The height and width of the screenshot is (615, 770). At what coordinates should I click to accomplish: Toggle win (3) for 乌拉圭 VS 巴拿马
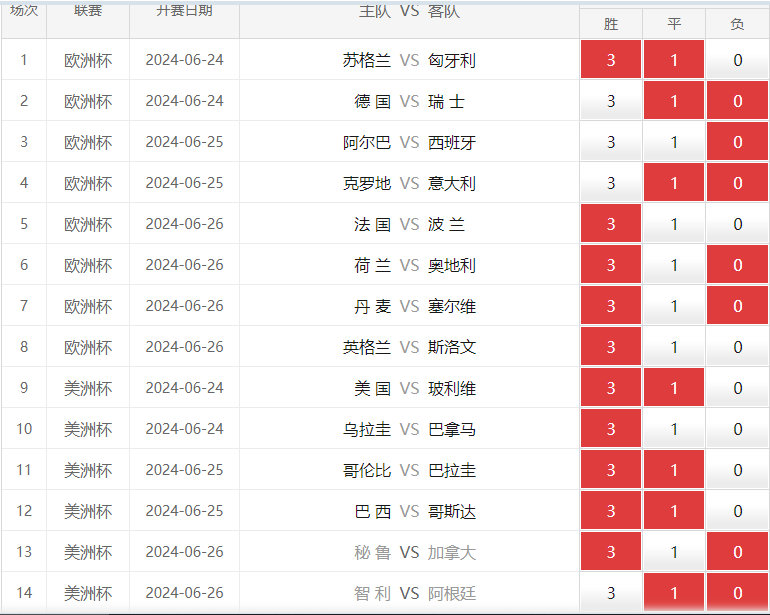point(610,429)
